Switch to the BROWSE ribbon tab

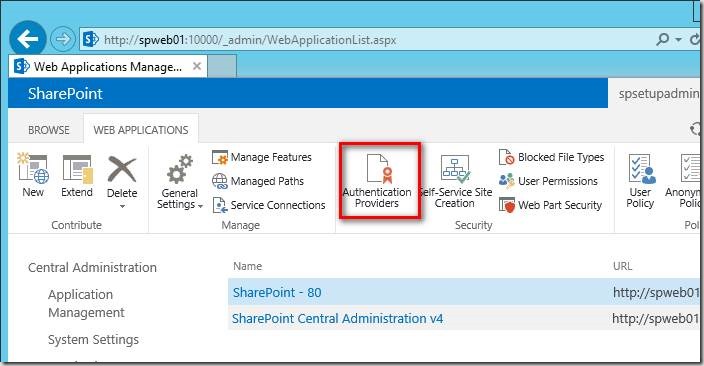49,130
